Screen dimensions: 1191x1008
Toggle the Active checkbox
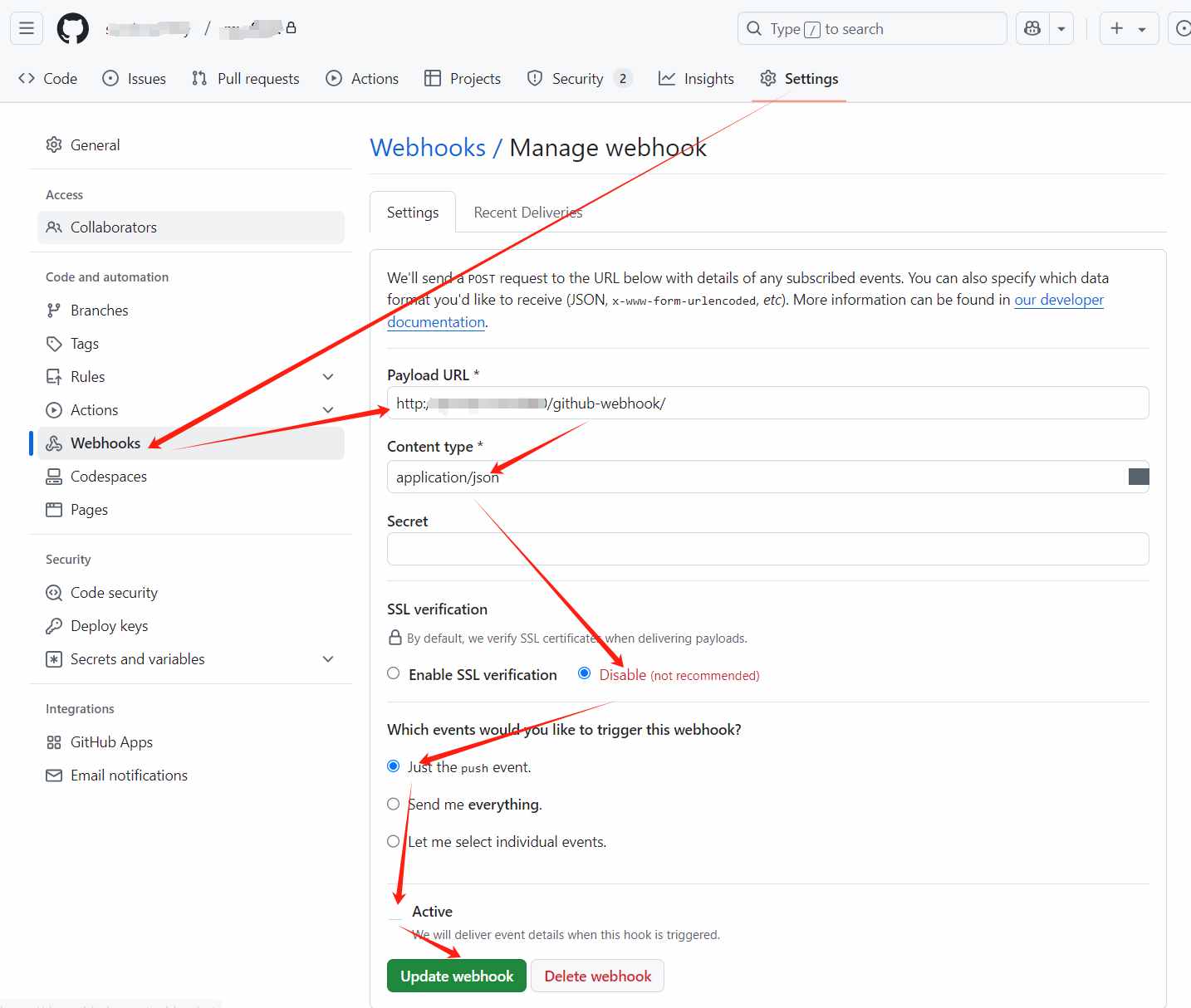click(395, 912)
